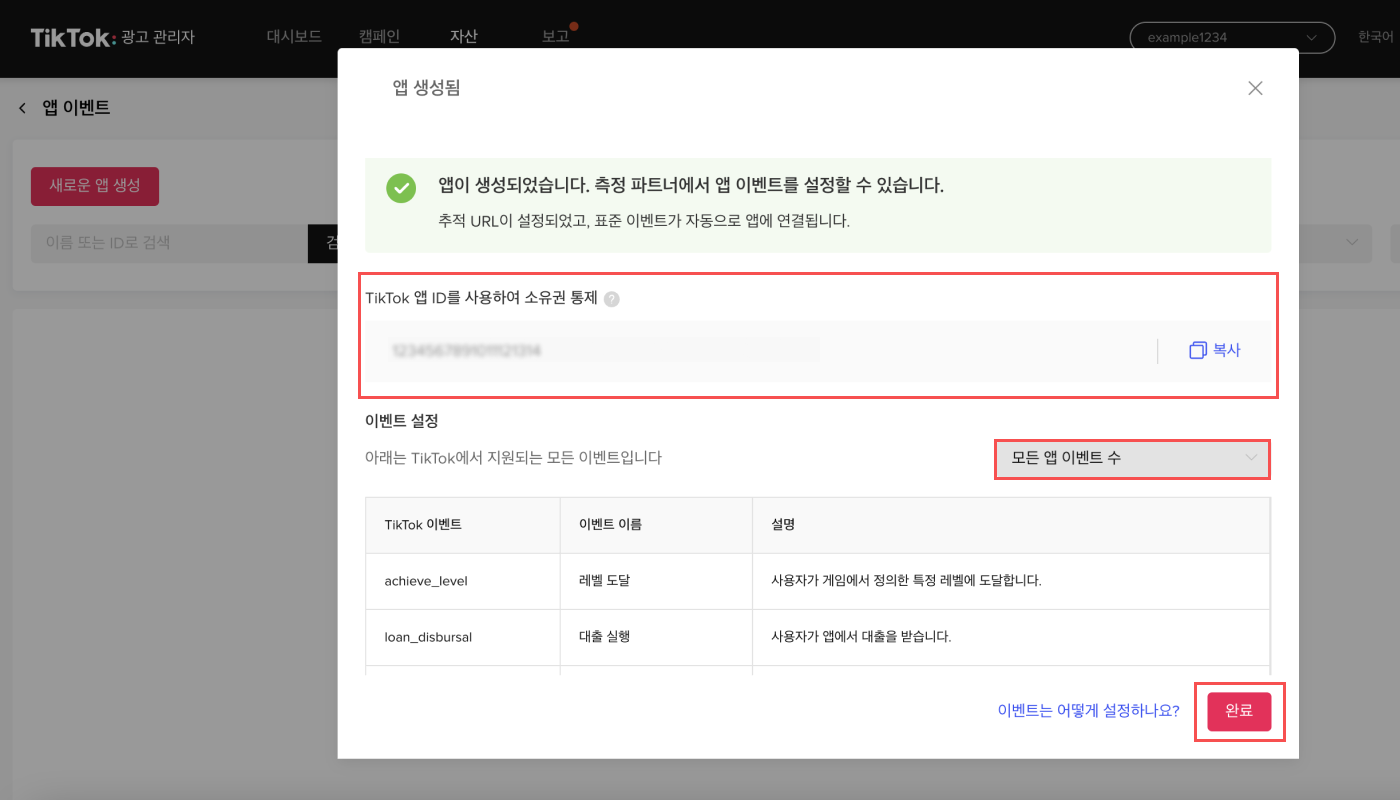The width and height of the screenshot is (1400, 800).
Task: Click the description 사용자가 앱에서 대출을 받습니다.
Action: pos(861,637)
